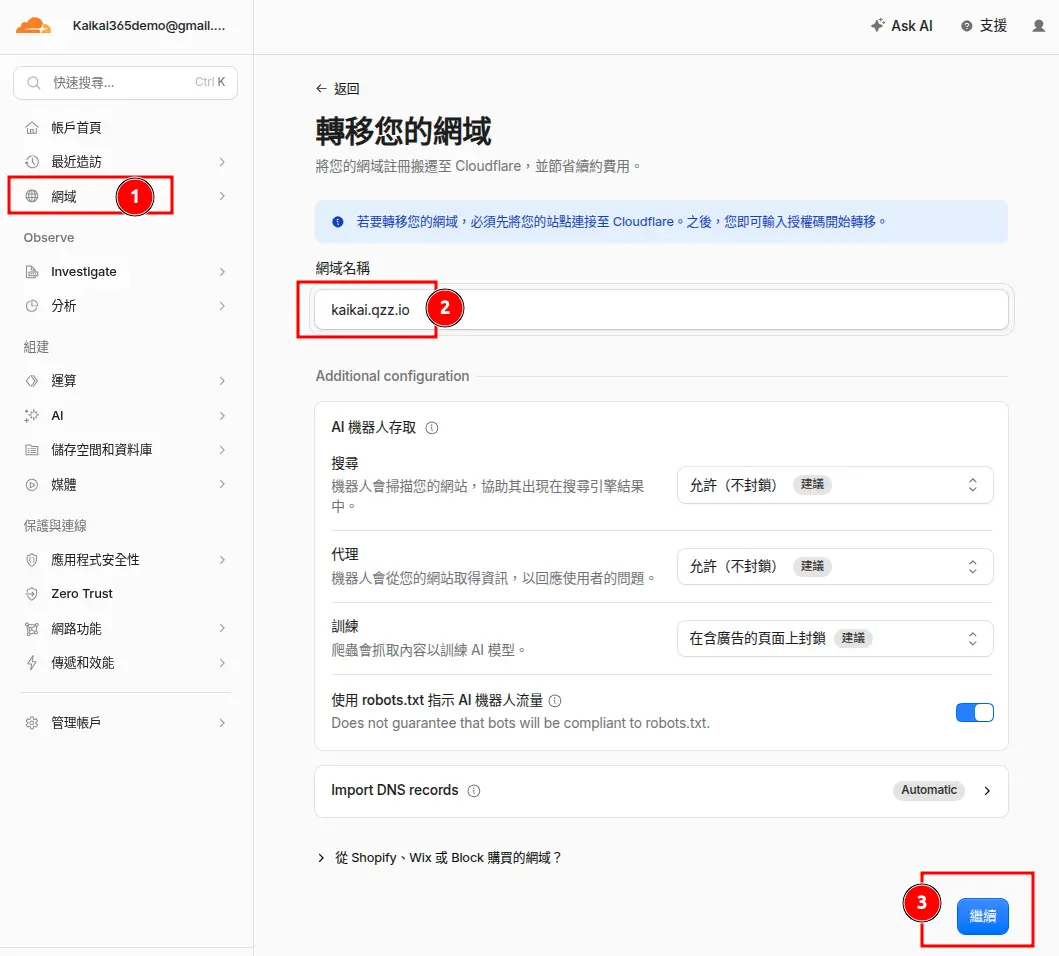Click the AI sparkle icon in sidebar

click(x=32, y=416)
